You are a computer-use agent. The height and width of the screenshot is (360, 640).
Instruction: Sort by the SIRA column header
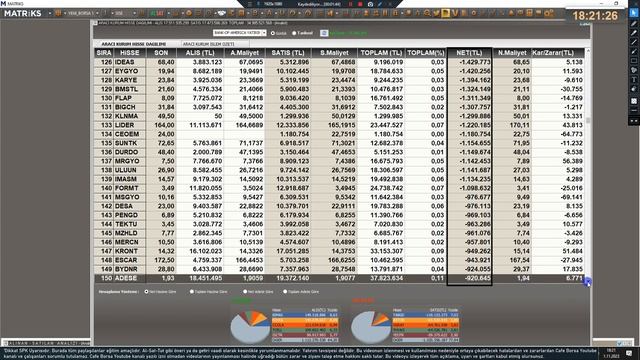(x=104, y=53)
